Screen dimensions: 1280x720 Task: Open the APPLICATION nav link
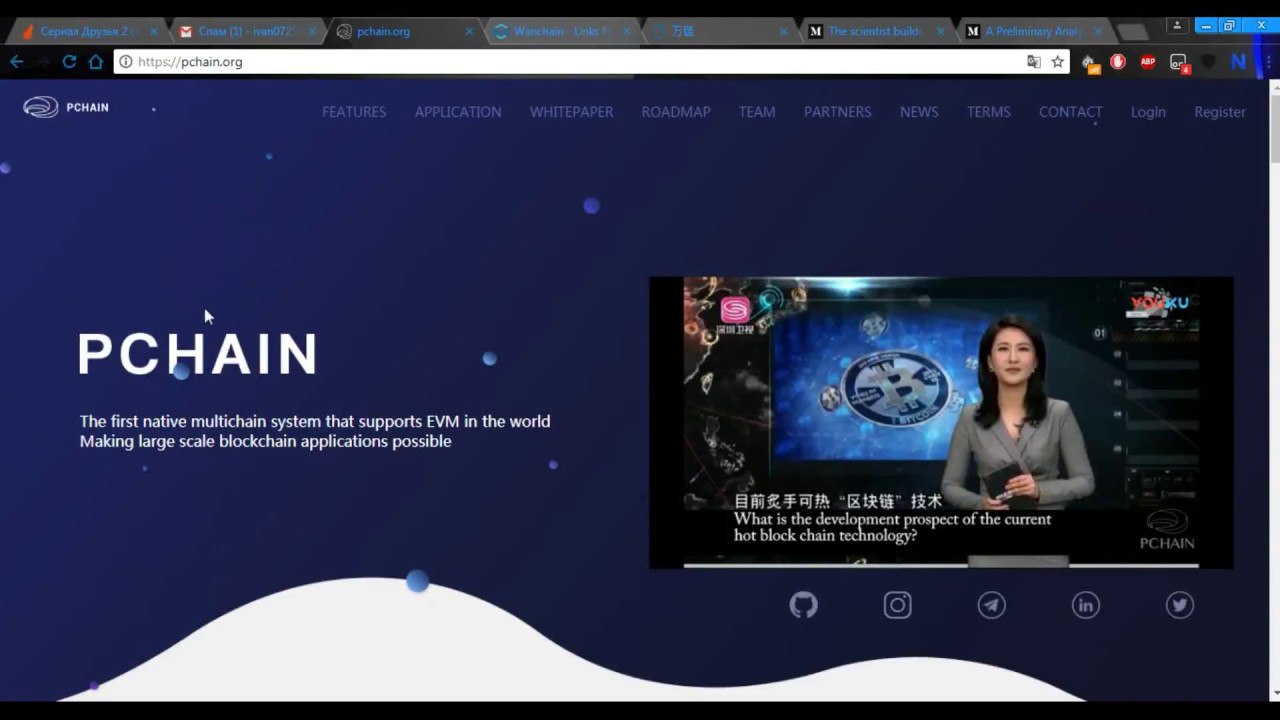458,112
